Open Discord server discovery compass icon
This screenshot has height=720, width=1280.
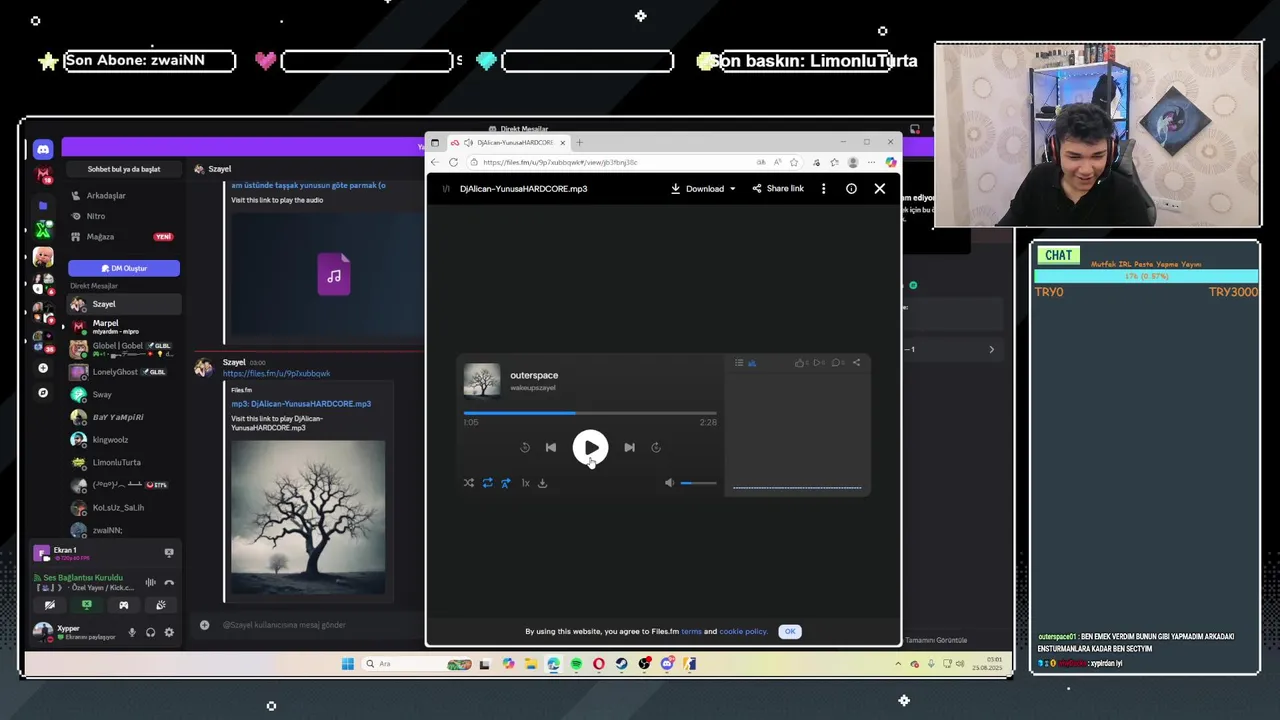point(43,393)
